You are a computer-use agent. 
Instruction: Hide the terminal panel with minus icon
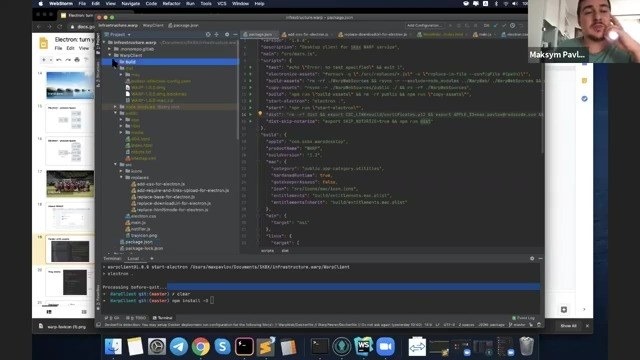(x=540, y=258)
